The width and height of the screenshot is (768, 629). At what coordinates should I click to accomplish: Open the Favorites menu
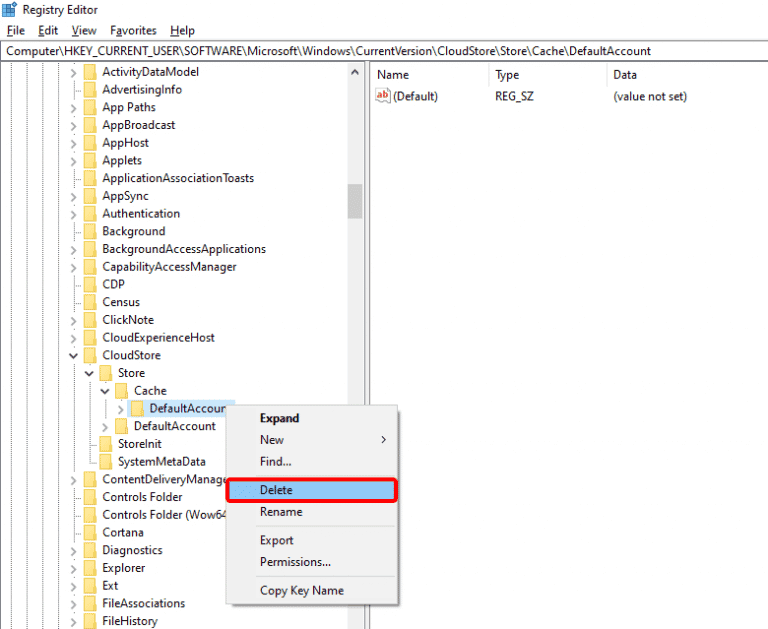click(x=133, y=30)
